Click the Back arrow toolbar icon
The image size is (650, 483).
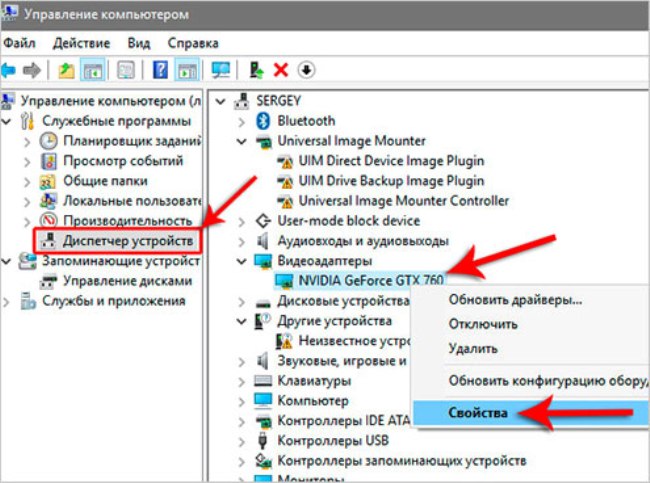pos(10,70)
